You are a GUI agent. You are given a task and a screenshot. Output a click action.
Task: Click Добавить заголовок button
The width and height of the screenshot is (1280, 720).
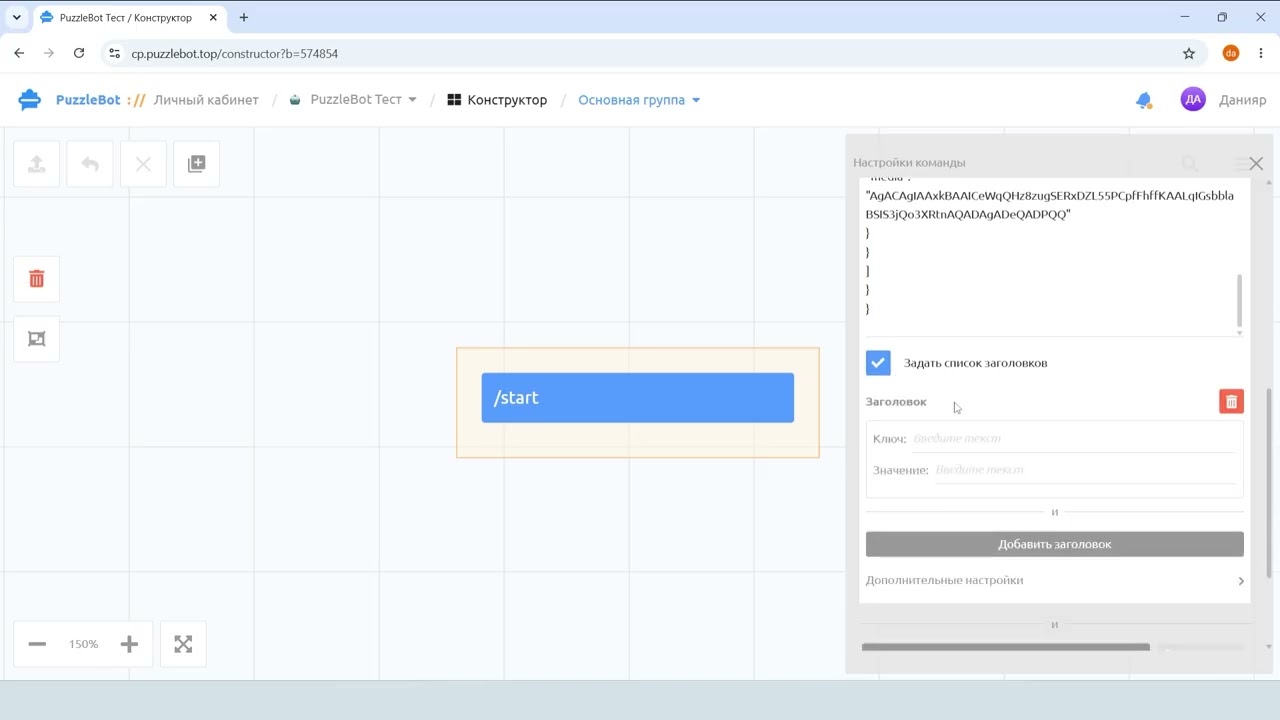[1054, 544]
